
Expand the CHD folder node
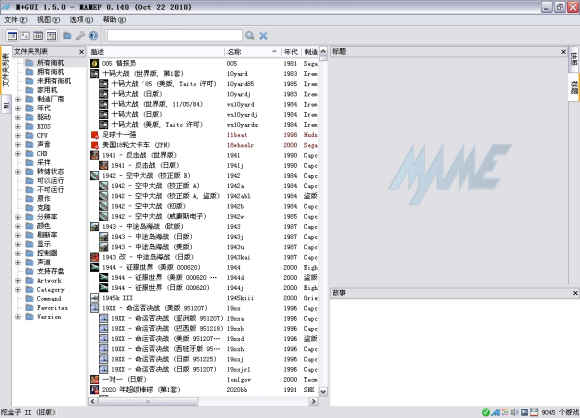(18, 154)
